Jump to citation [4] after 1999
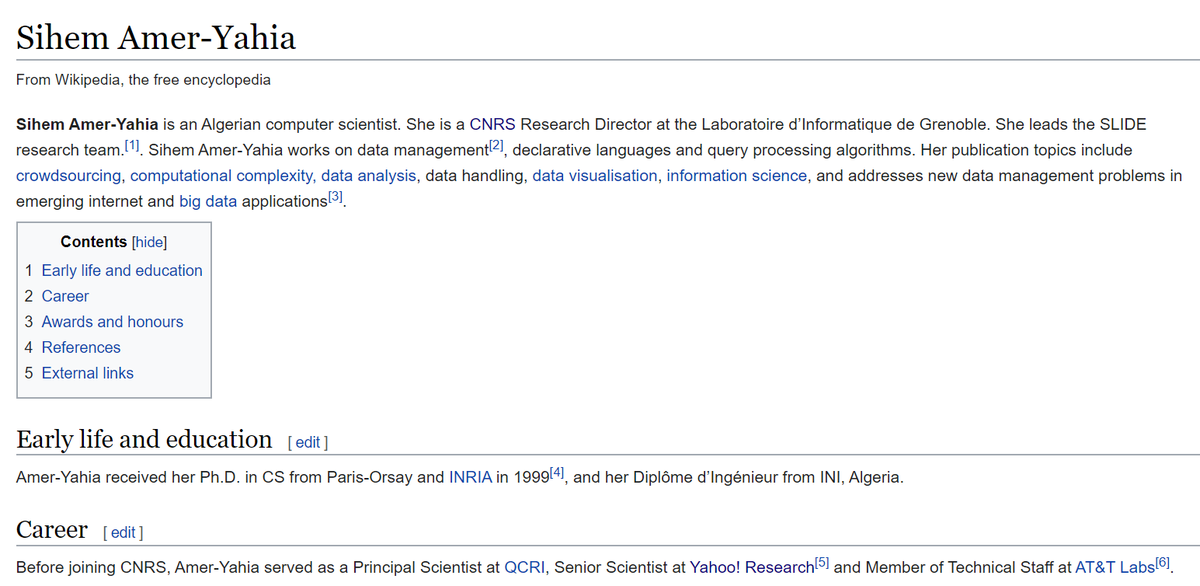1200x586 pixels. click(x=558, y=473)
